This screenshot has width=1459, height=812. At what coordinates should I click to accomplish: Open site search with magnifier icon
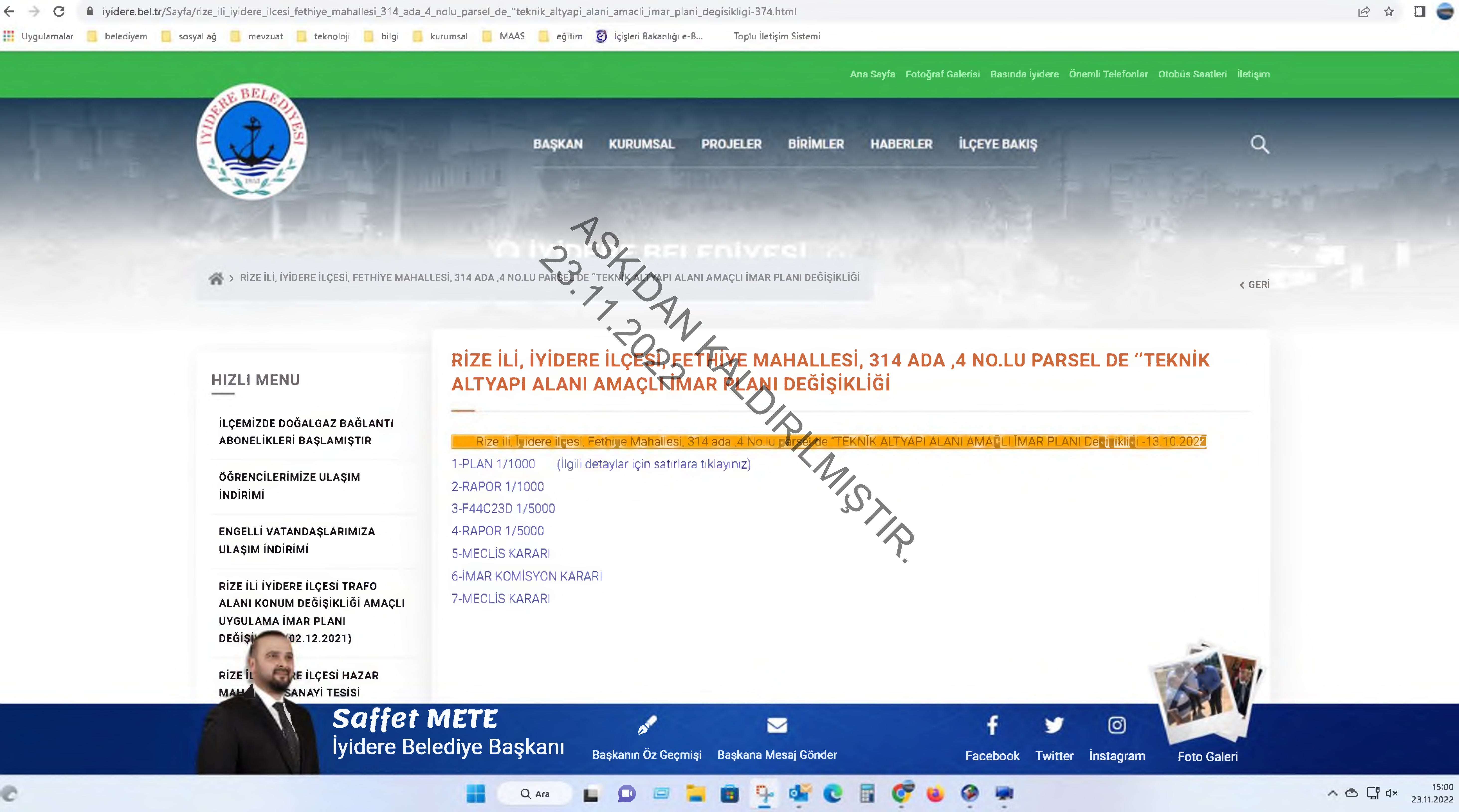(x=1260, y=145)
